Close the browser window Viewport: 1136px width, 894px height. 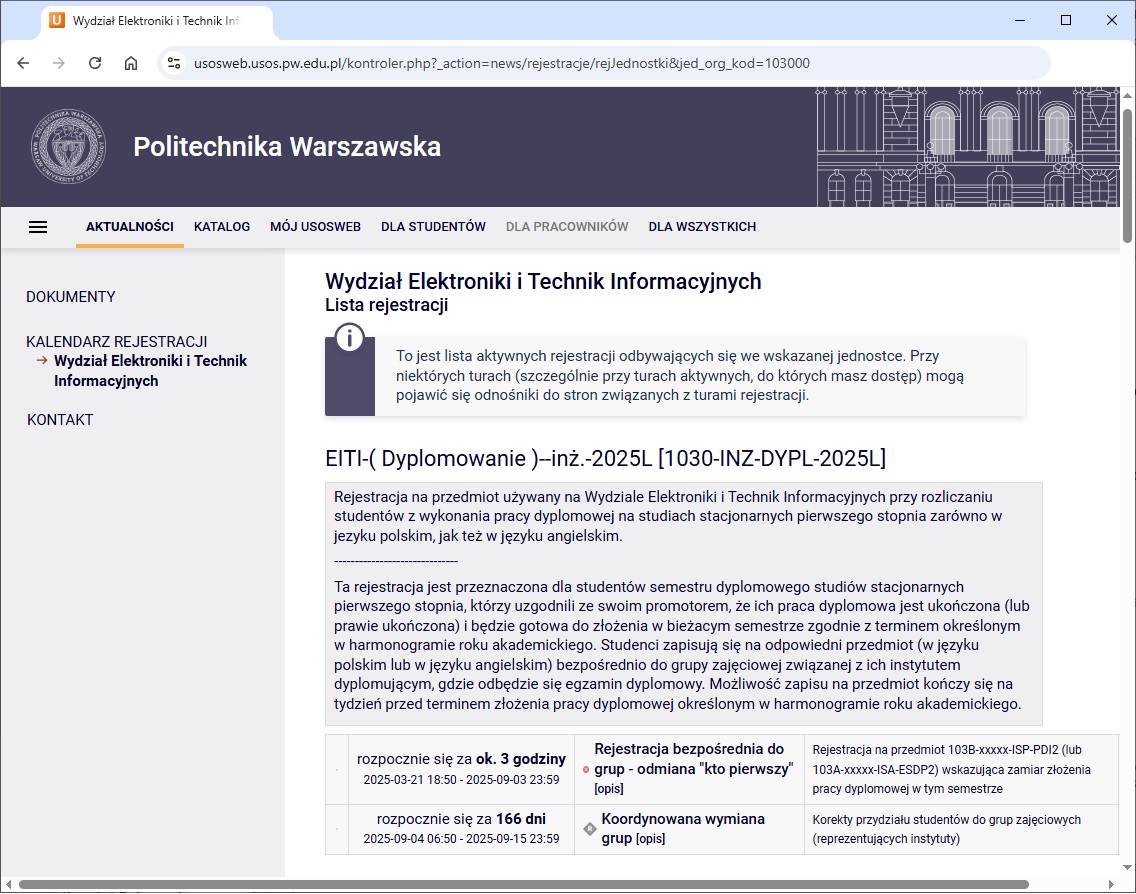(x=1112, y=20)
